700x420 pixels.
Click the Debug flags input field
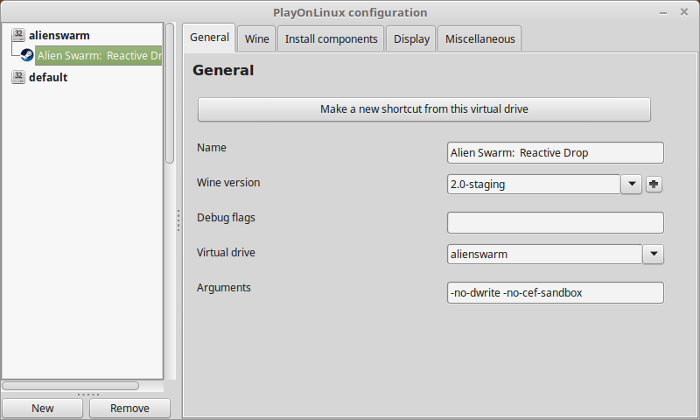[555, 223]
